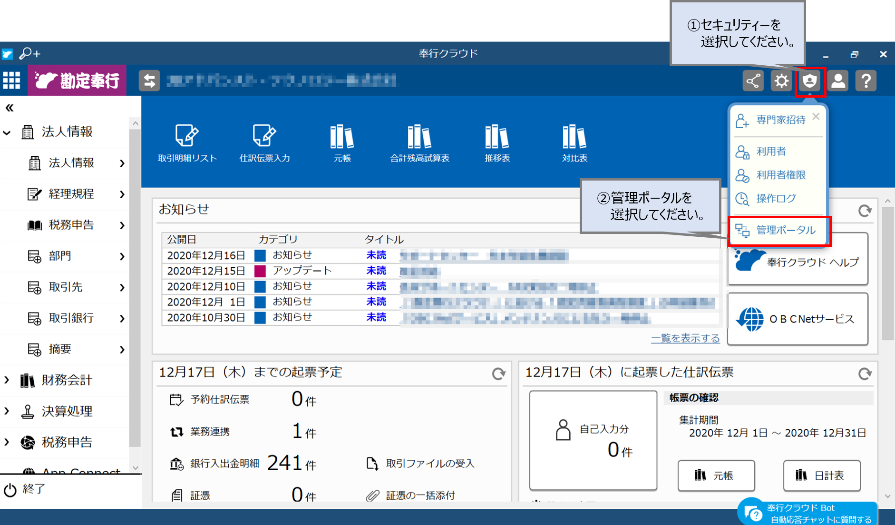Image resolution: width=895 pixels, height=525 pixels.
Task: Expand 経理規程 submenu
Action: pyautogui.click(x=122, y=194)
